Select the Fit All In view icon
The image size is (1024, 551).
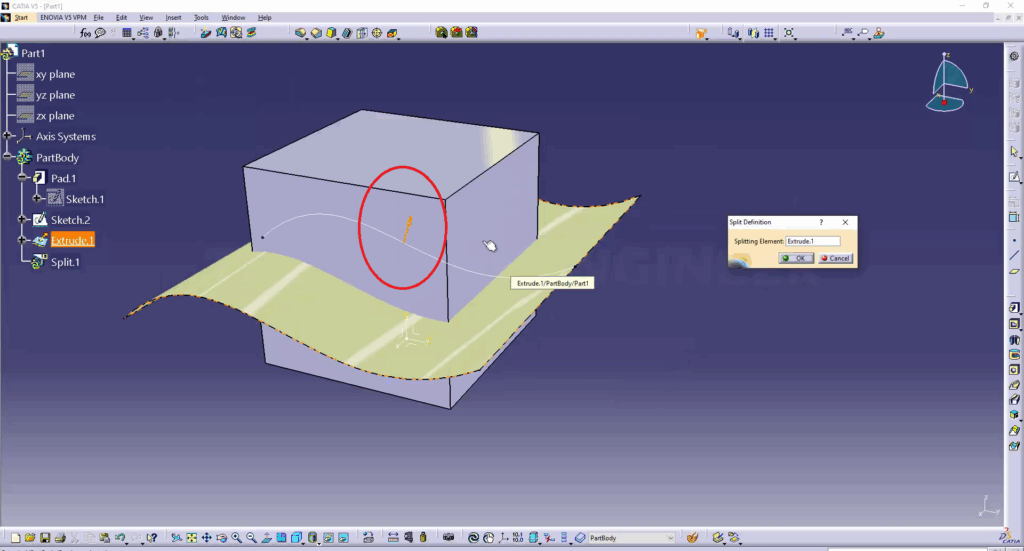(191, 538)
